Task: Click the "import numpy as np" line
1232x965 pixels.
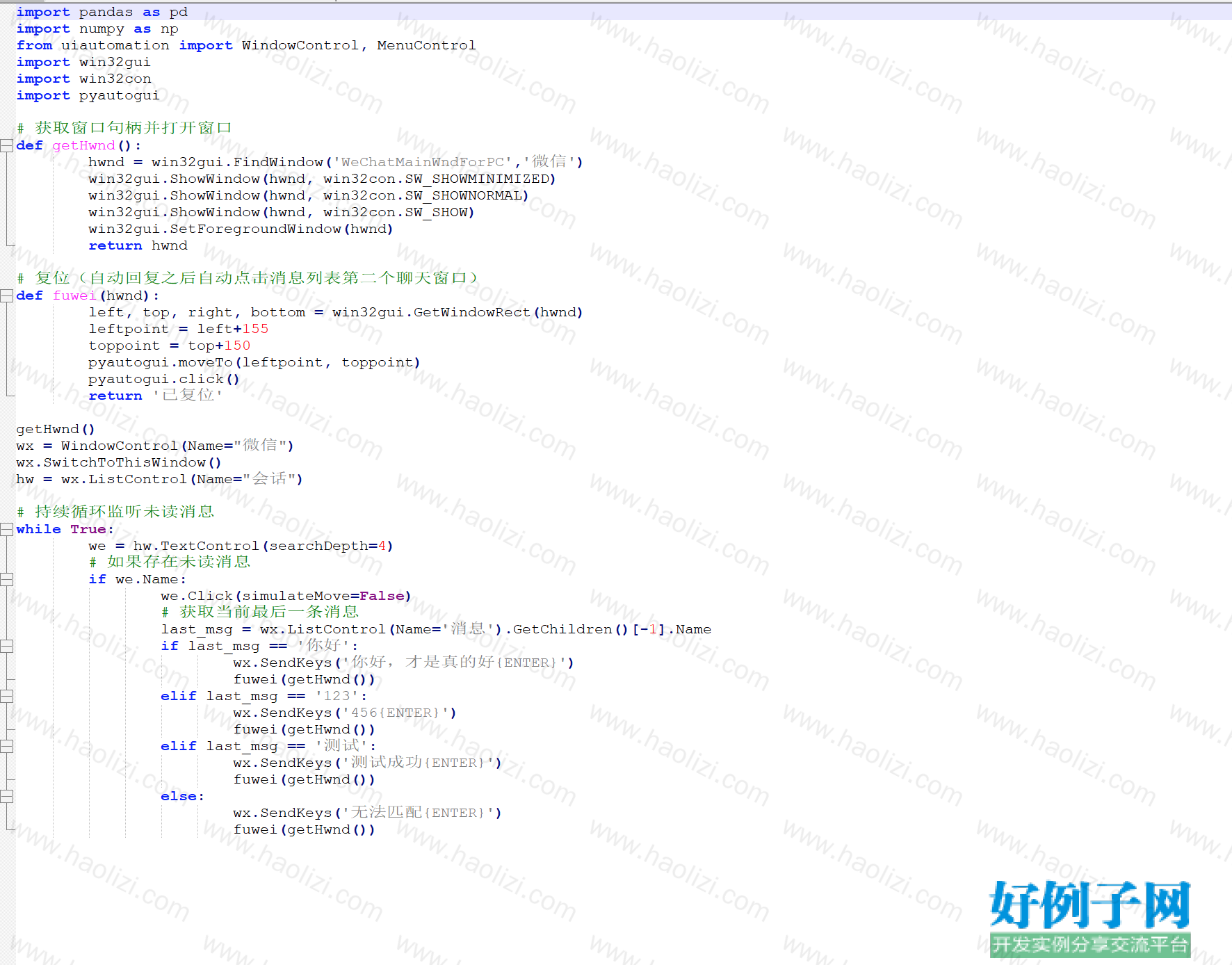Action: (x=97, y=29)
